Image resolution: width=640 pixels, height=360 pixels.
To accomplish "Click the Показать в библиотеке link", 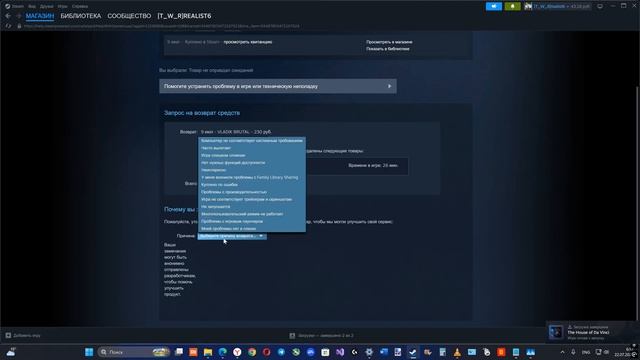I will click(387, 49).
